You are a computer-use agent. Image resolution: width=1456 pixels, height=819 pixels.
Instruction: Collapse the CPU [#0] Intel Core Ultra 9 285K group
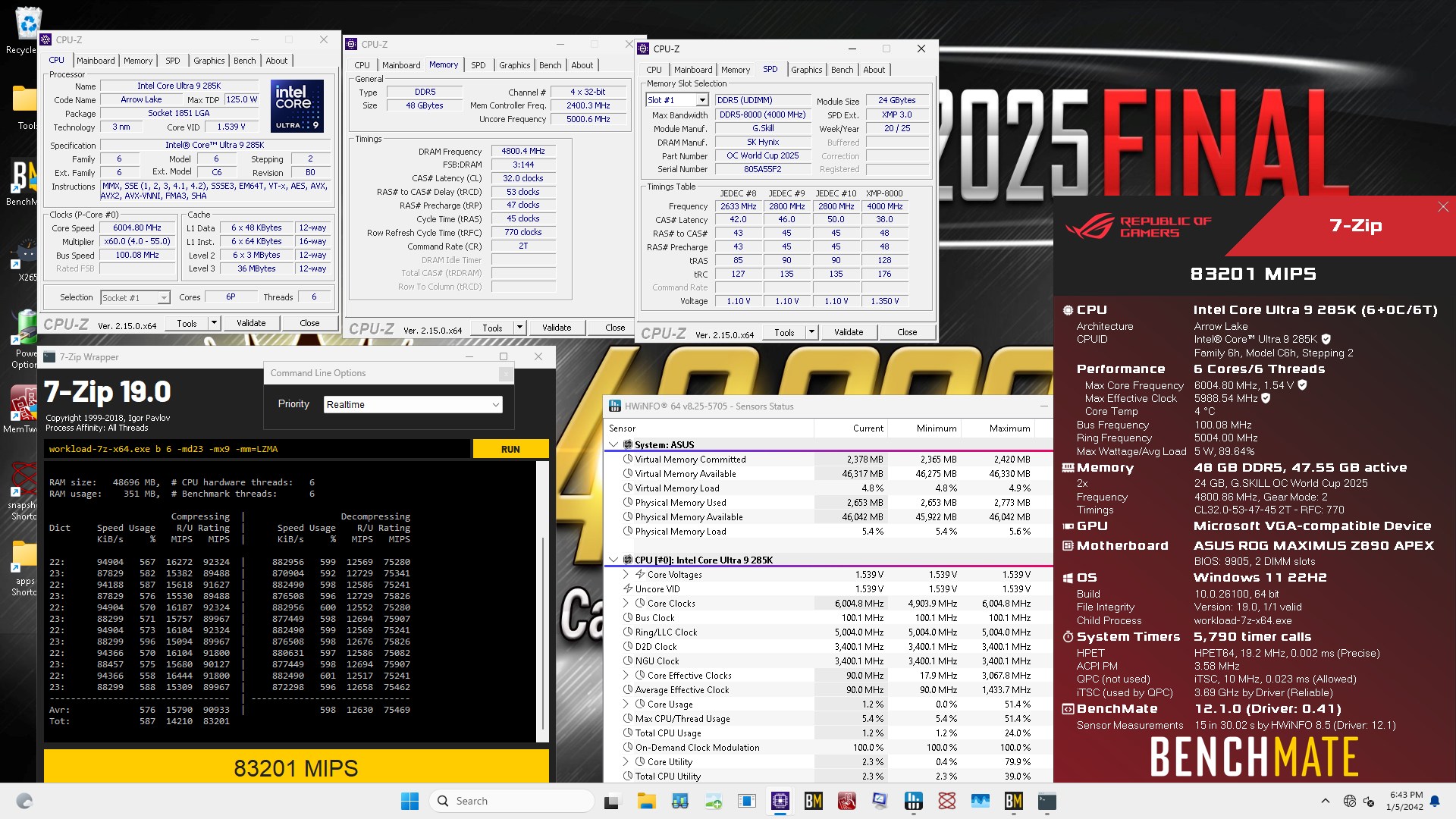pyautogui.click(x=613, y=560)
